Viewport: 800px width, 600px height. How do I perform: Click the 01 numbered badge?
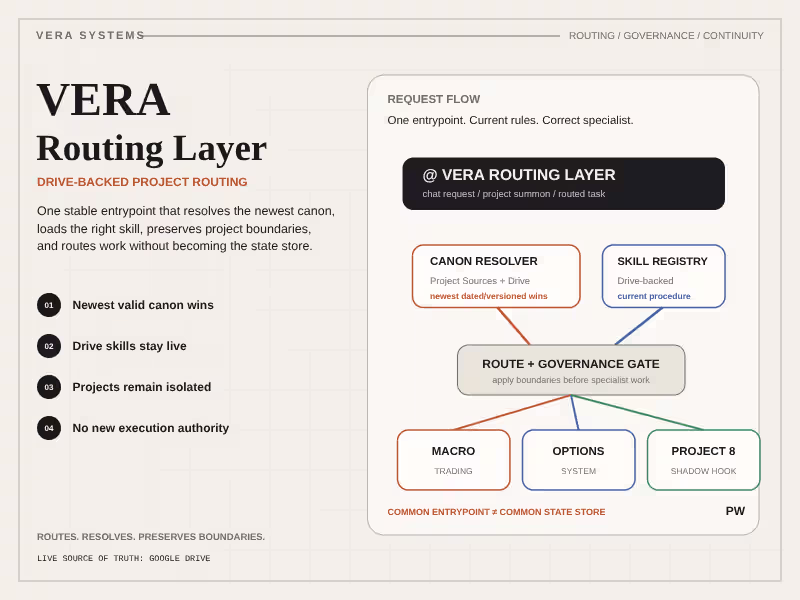tap(49, 305)
